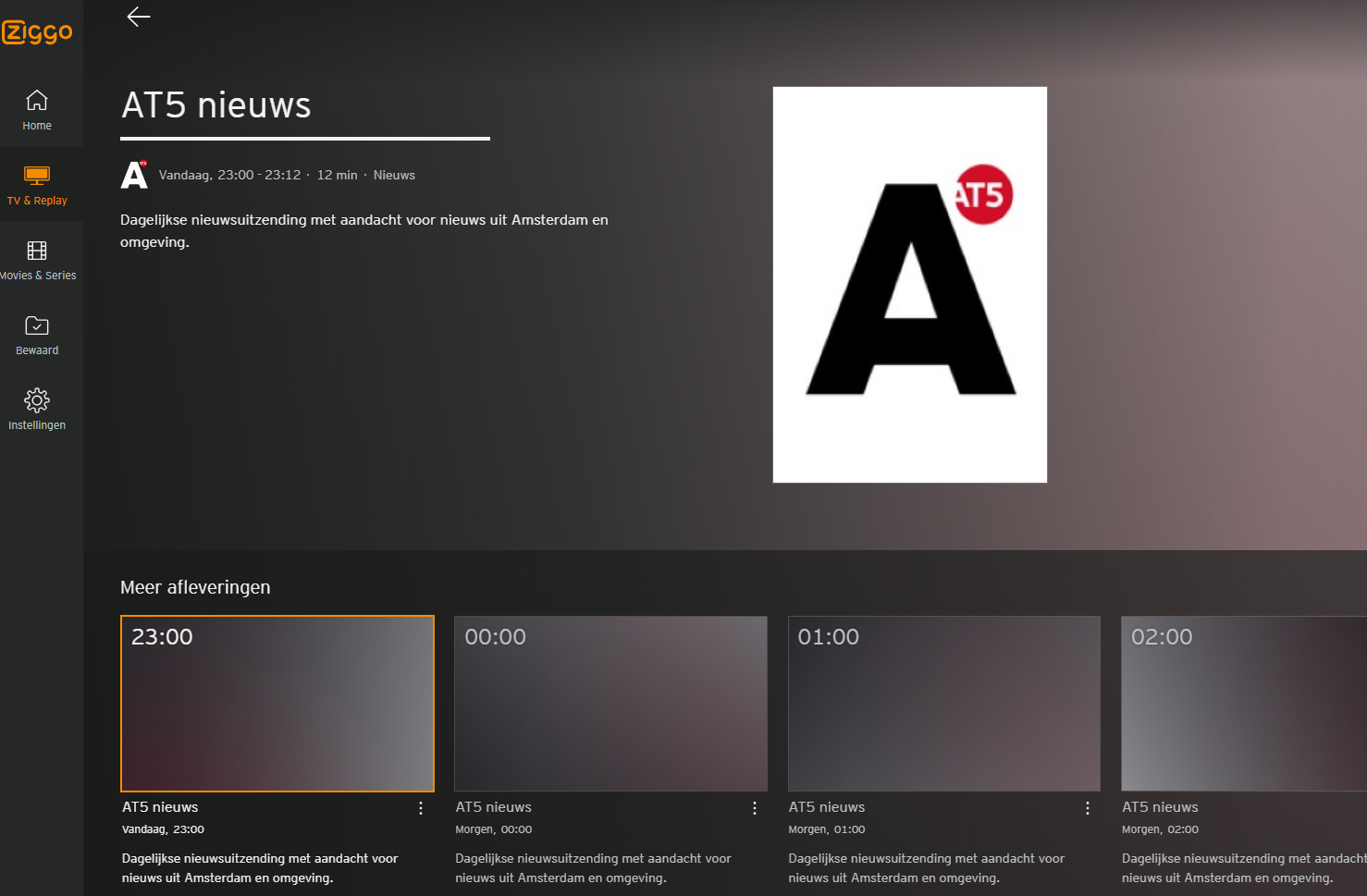This screenshot has width=1367, height=896.
Task: Select the 02:00 episode thumbnail
Action: pos(1244,704)
